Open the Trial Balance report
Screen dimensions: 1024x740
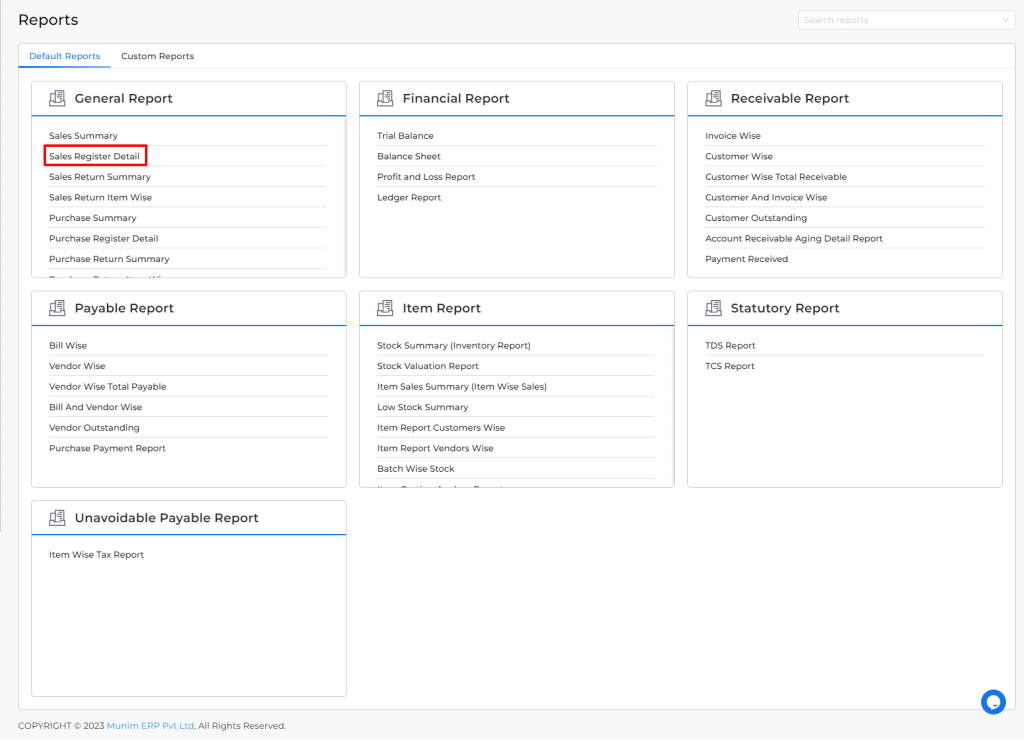pos(405,136)
